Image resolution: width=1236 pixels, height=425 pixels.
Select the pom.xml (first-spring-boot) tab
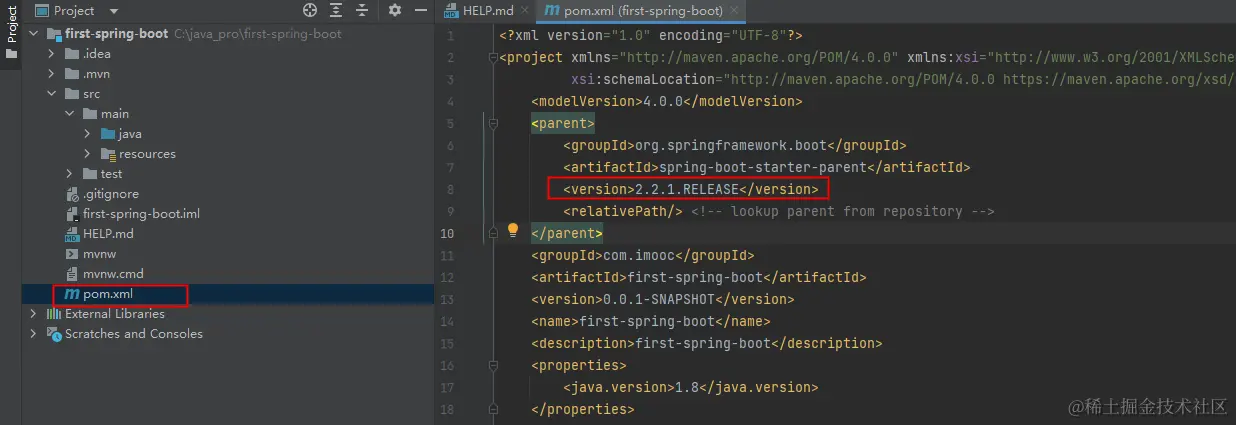(x=641, y=10)
